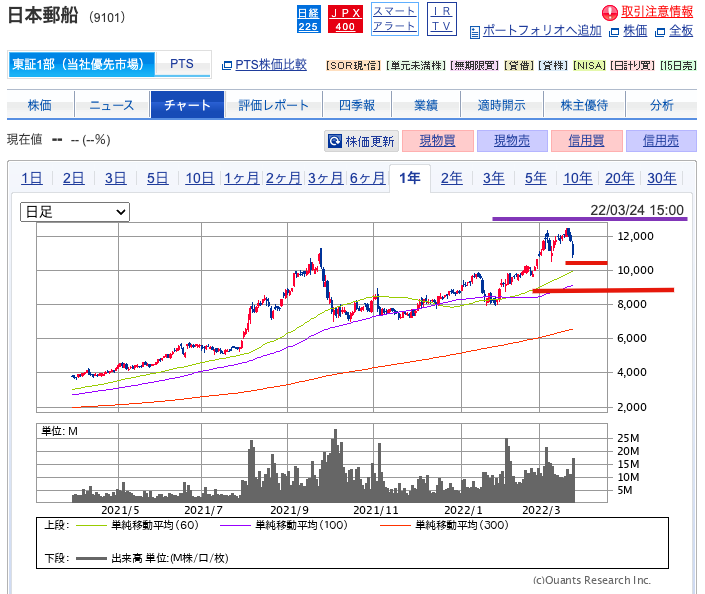Screen dimensions: 705x594
Task: Click the 出来高 volume legend entry
Action: click(x=152, y=558)
